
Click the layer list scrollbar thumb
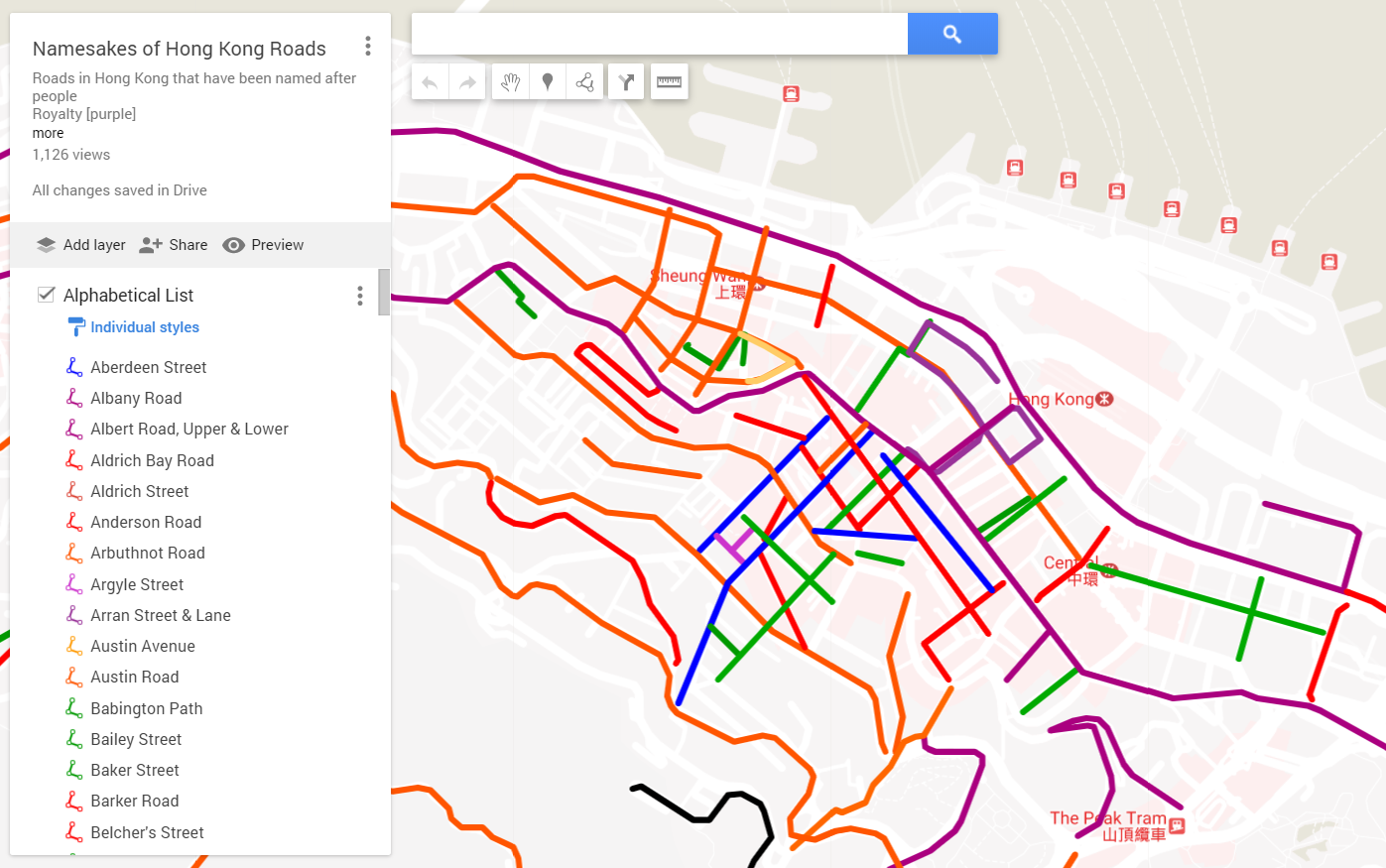coord(384,292)
